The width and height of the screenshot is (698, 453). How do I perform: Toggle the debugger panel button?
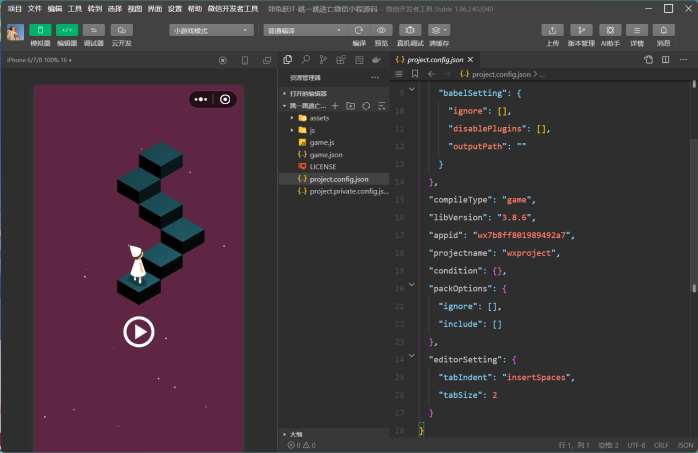[x=94, y=30]
